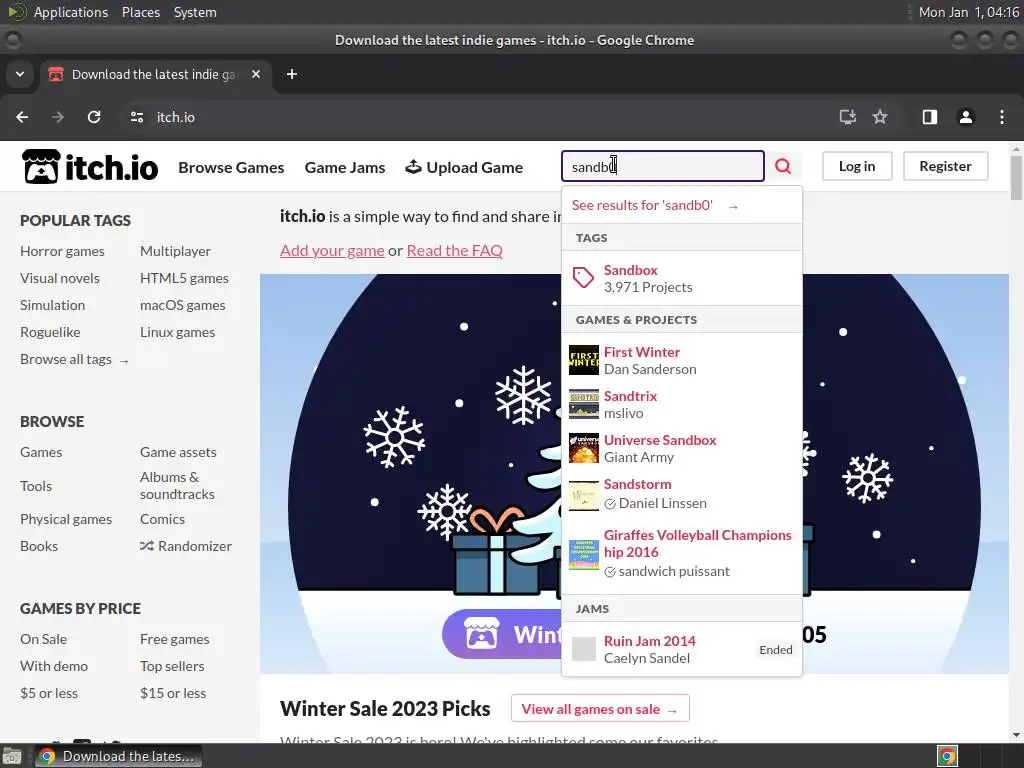This screenshot has height=768, width=1024.
Task: Select the Universe Sandbox title
Action: pos(660,440)
